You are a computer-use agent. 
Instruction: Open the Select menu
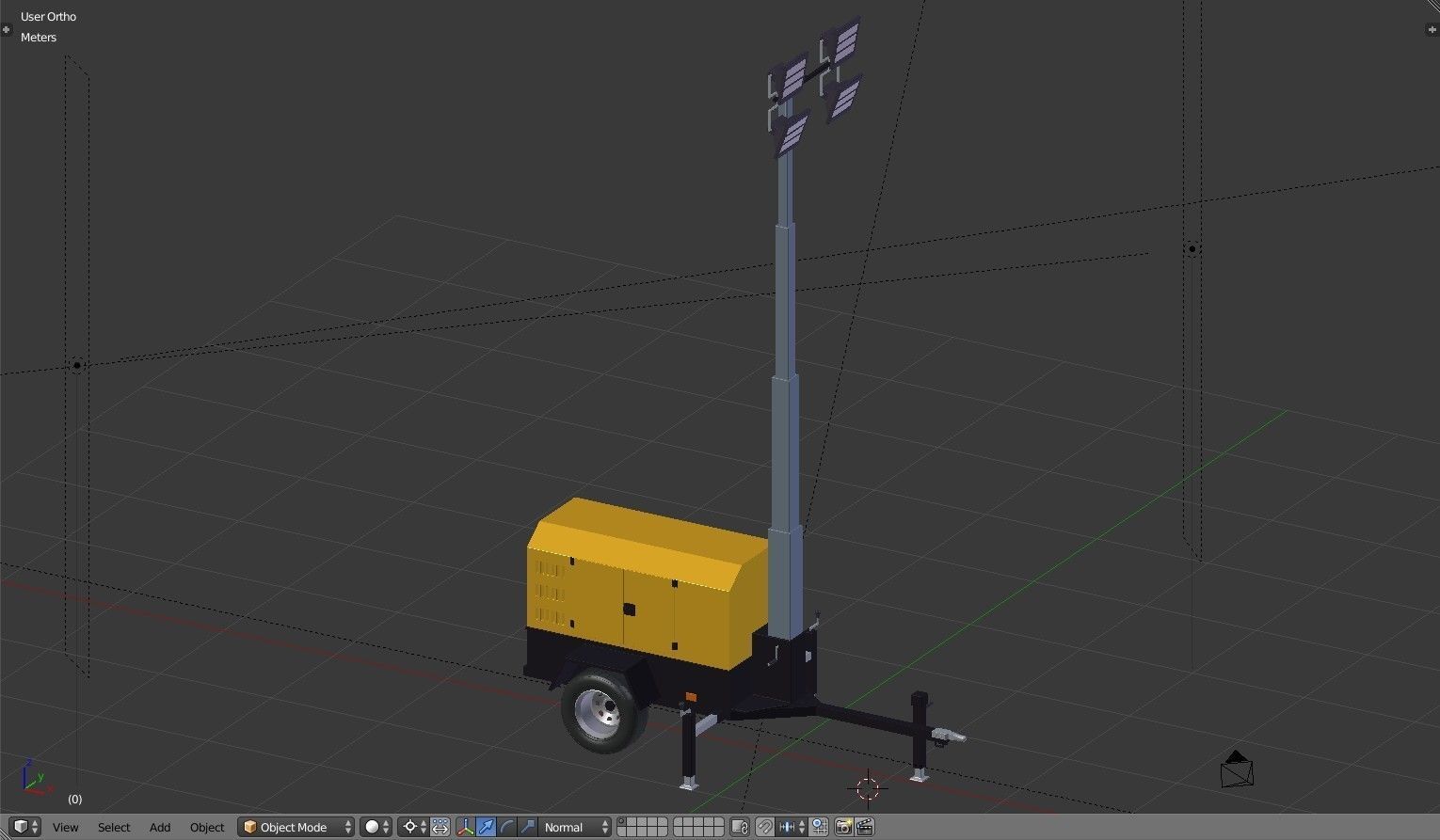114,827
